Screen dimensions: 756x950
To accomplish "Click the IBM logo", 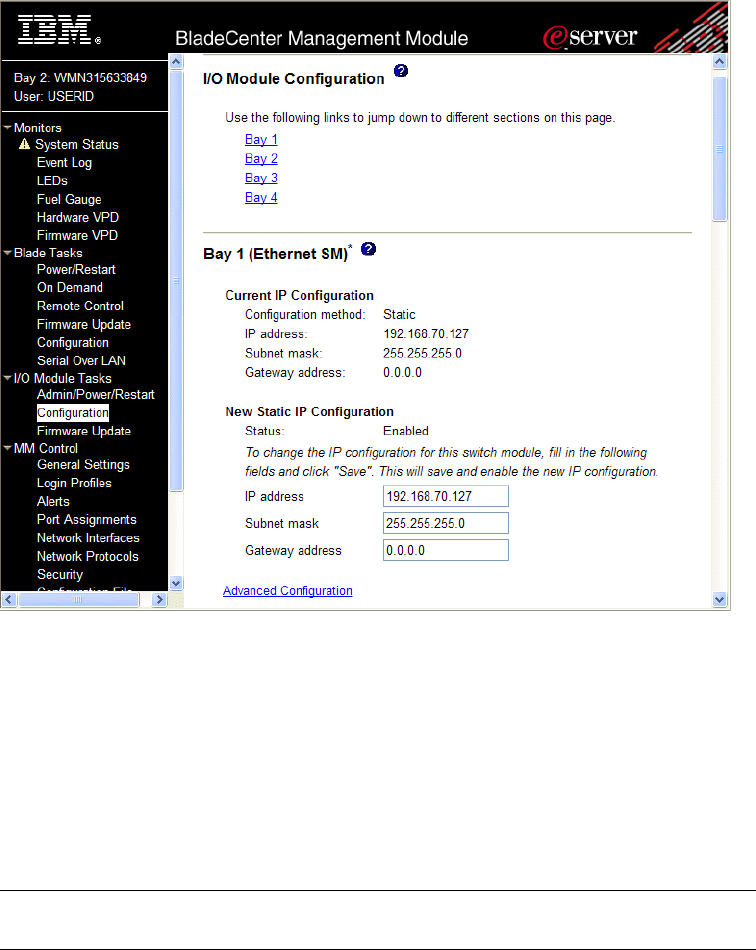I will [59, 29].
